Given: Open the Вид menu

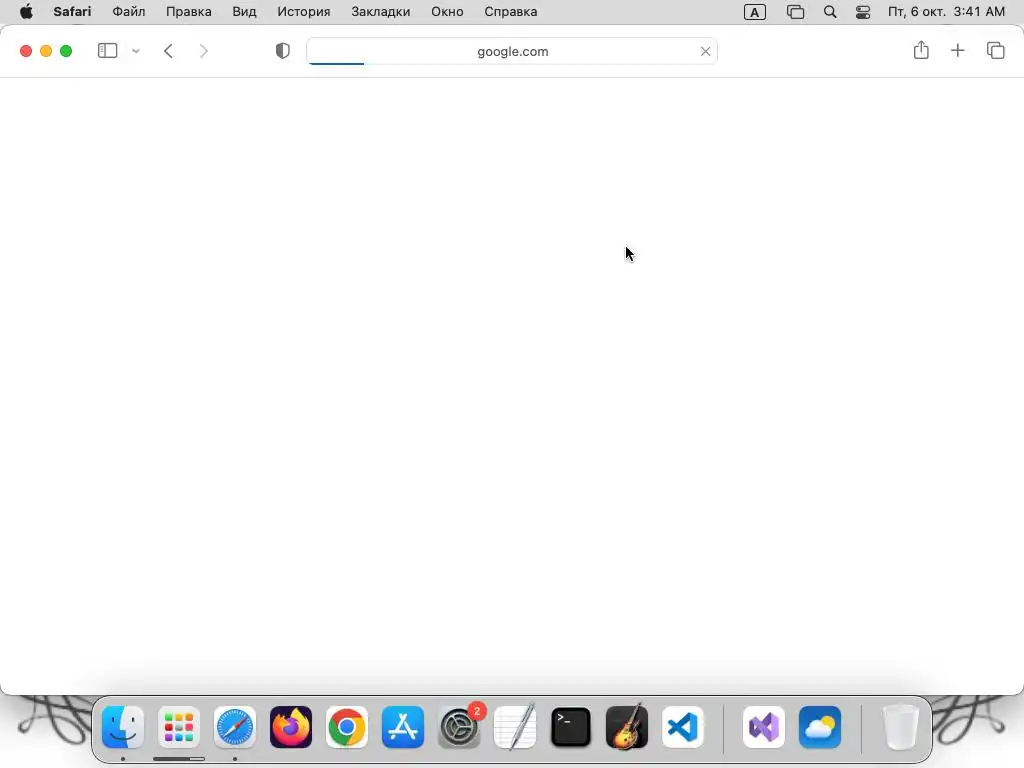Looking at the screenshot, I should point(244,12).
